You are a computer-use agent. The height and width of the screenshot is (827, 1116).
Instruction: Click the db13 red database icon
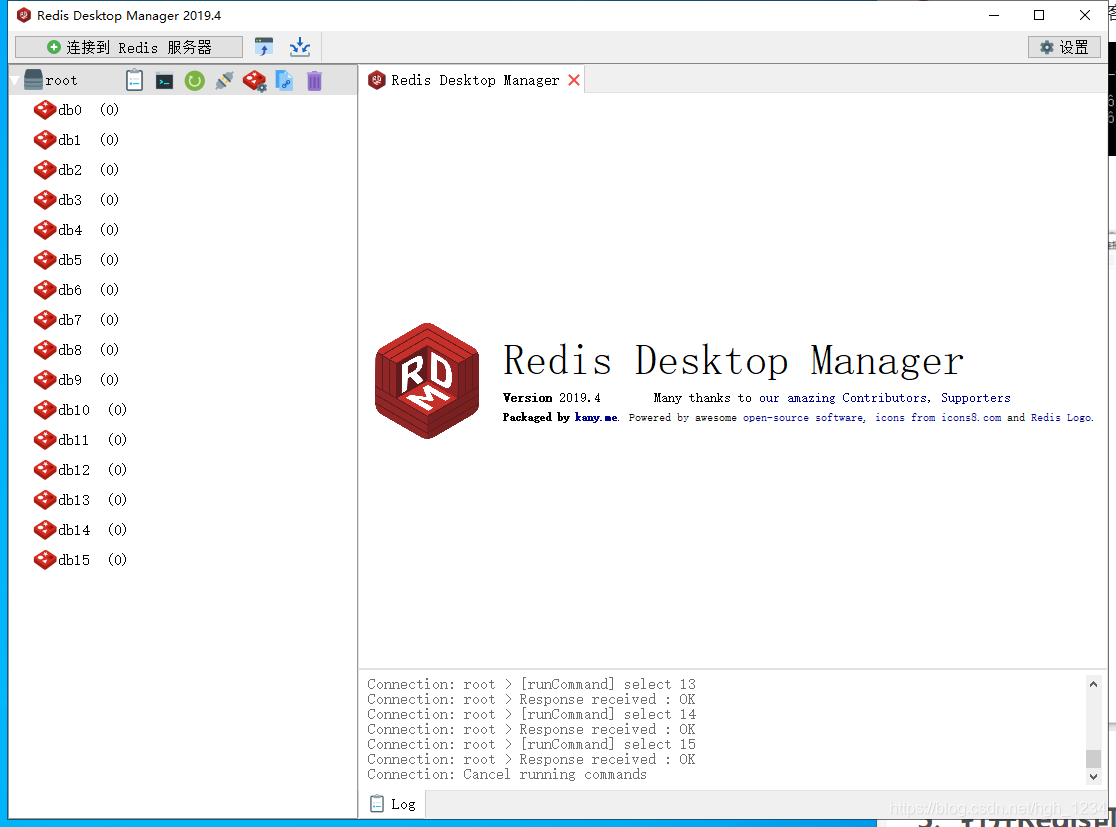[45, 500]
